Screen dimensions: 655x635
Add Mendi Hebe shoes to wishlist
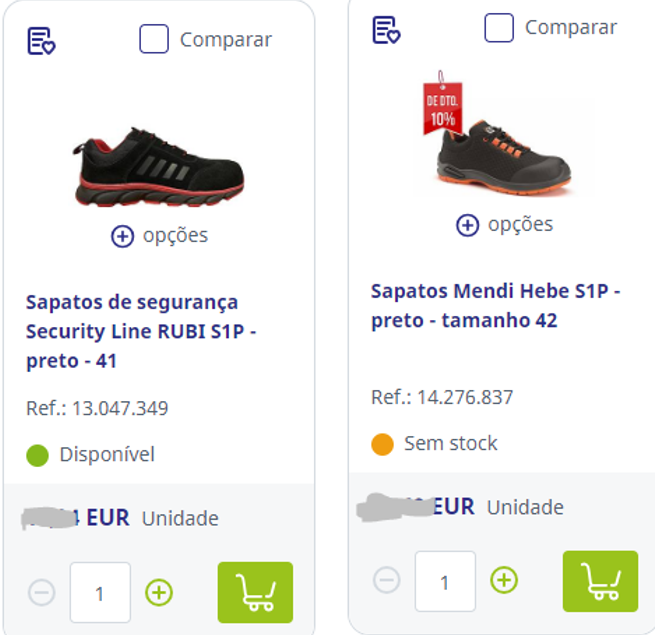coord(386,30)
